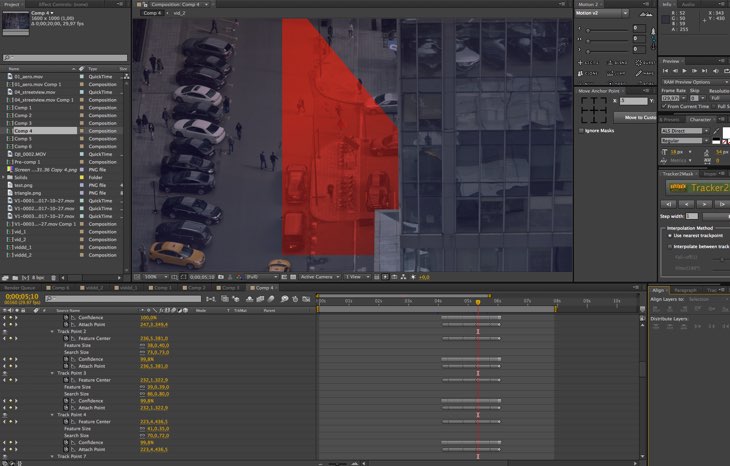
Task: Create a new folder in Project panel
Action: tap(17, 277)
